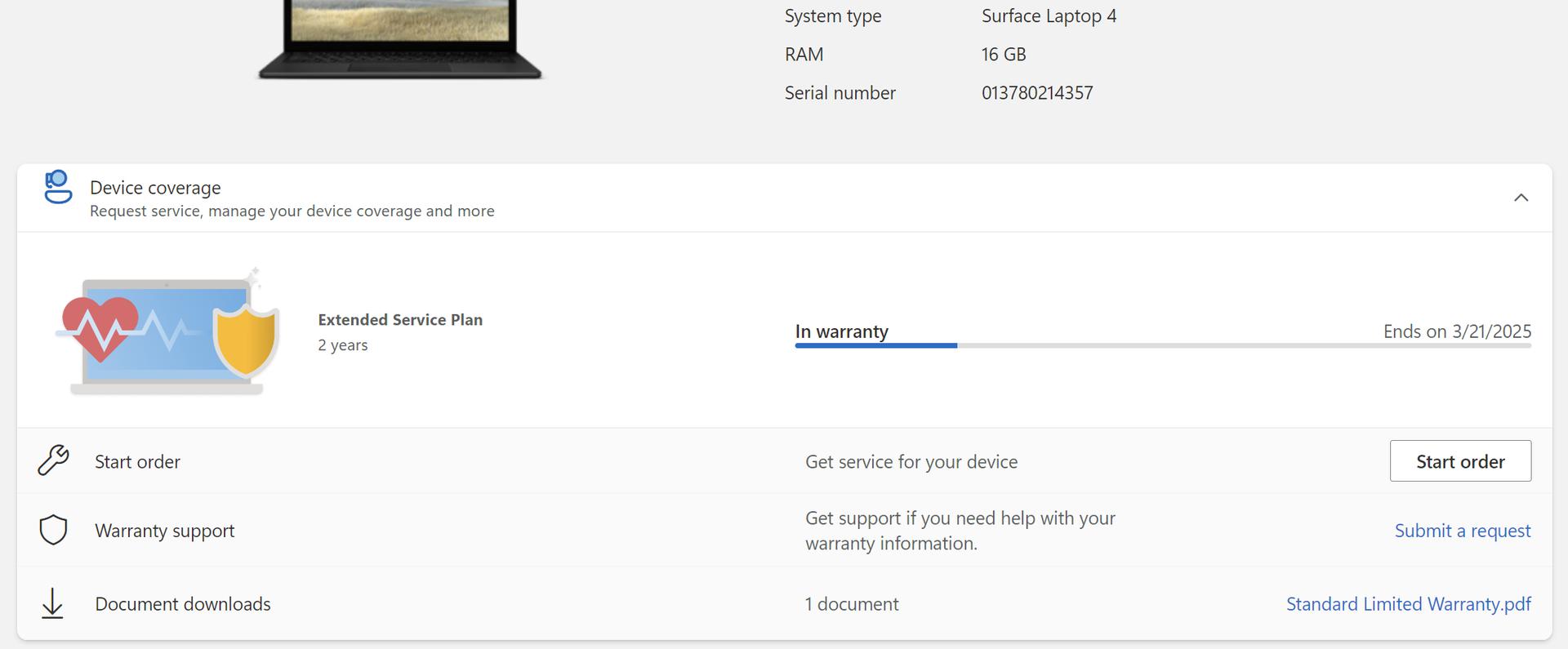The width and height of the screenshot is (1568, 649).
Task: Collapse the Device coverage section
Action: click(x=1521, y=198)
